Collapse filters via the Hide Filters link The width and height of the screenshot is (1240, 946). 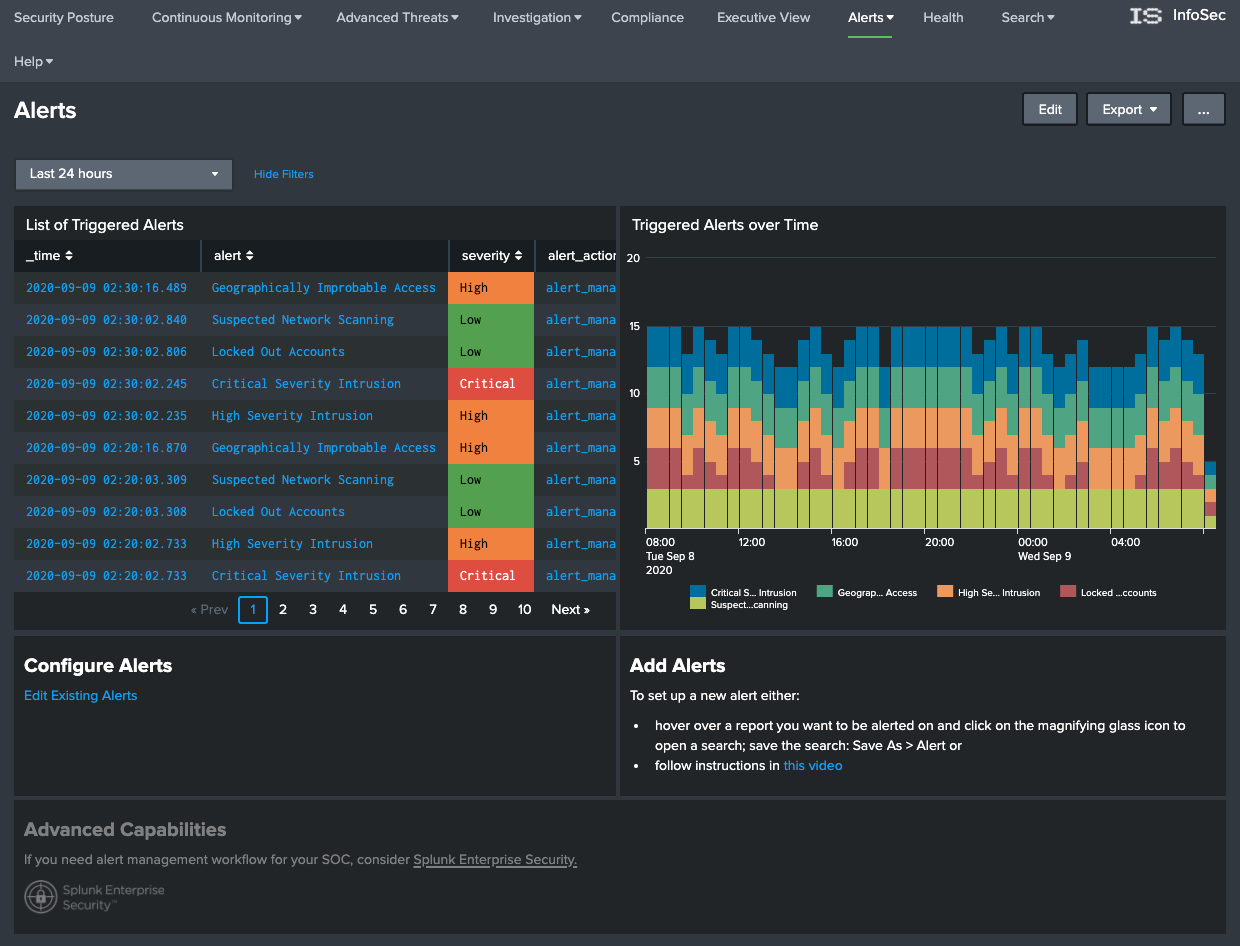[283, 174]
